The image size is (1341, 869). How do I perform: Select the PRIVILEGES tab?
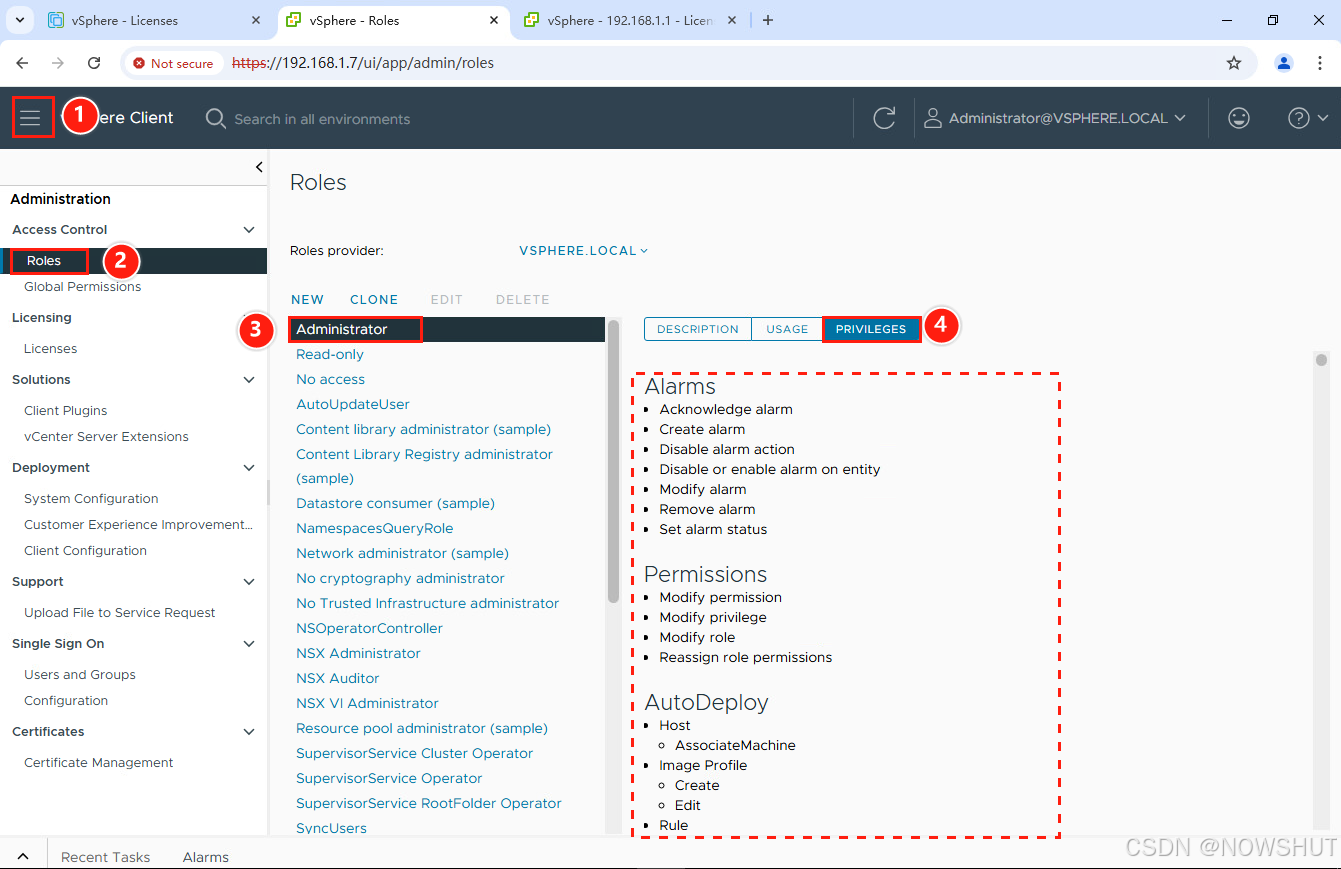tap(871, 329)
